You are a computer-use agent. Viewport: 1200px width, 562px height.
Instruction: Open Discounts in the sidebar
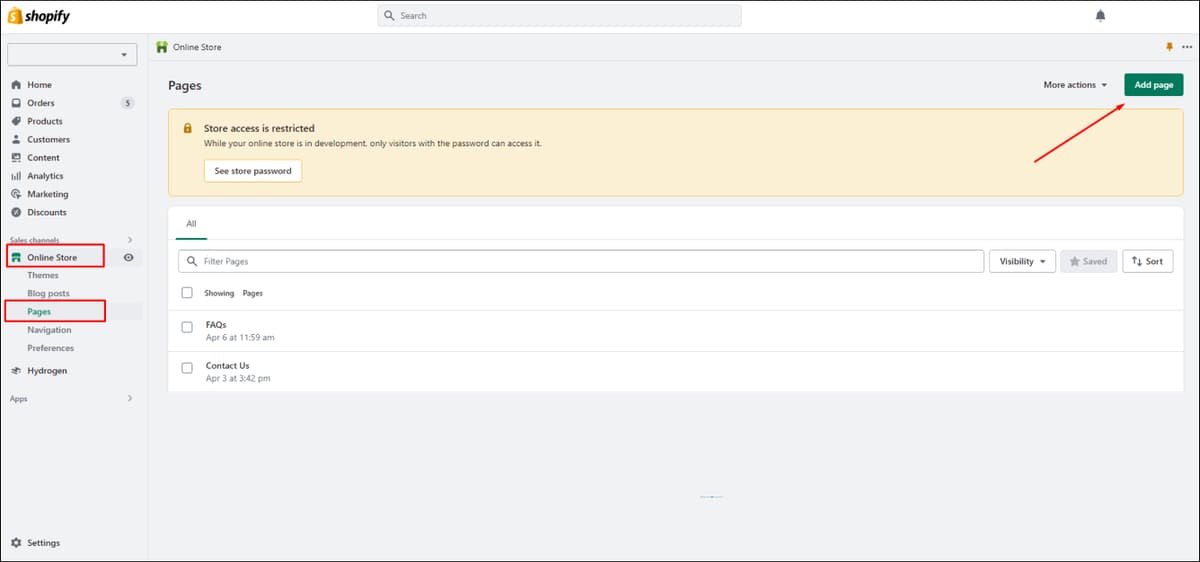pos(47,212)
